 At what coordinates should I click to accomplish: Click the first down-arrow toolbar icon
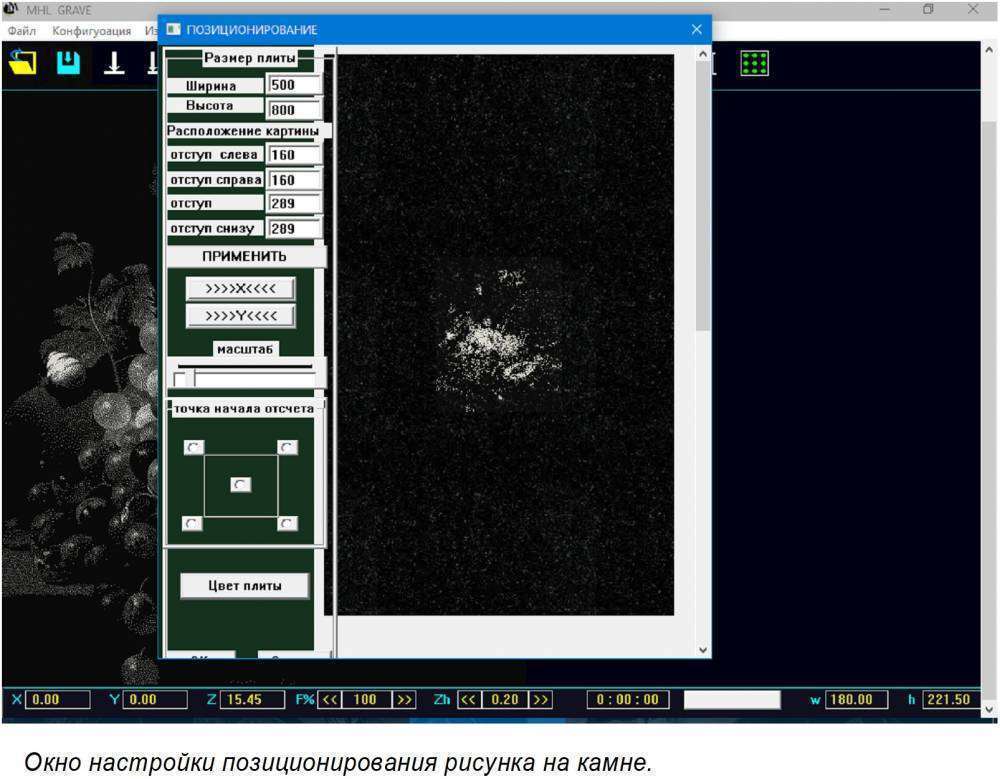[116, 62]
